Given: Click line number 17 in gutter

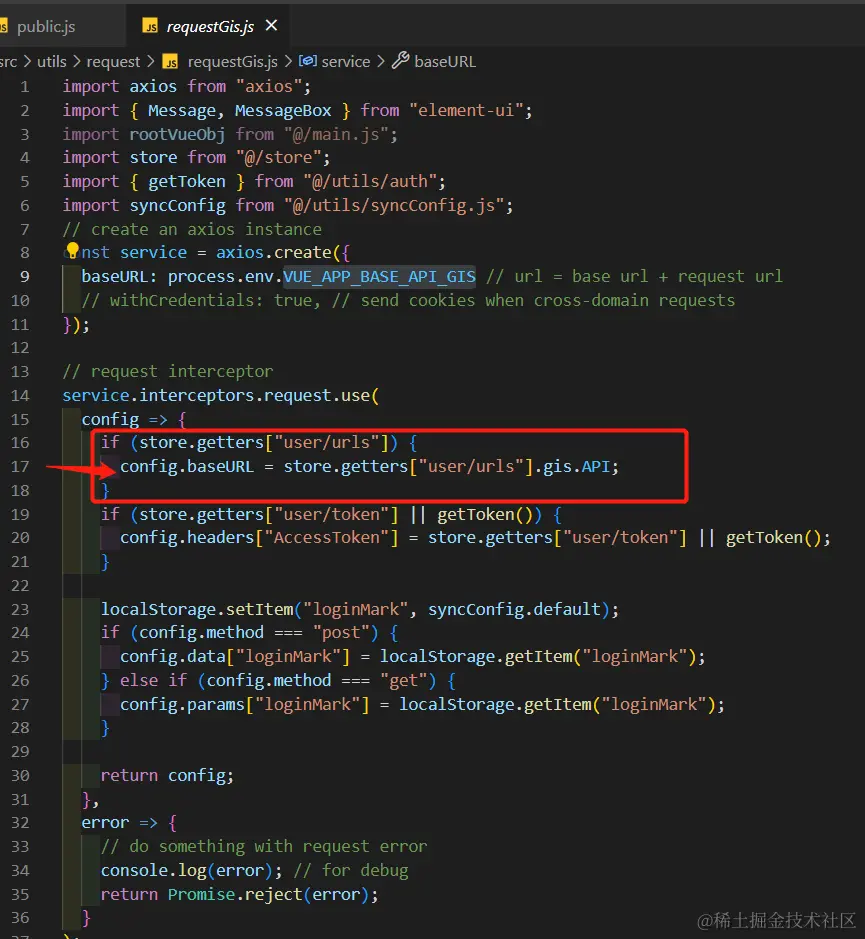Looking at the screenshot, I should click(x=20, y=467).
